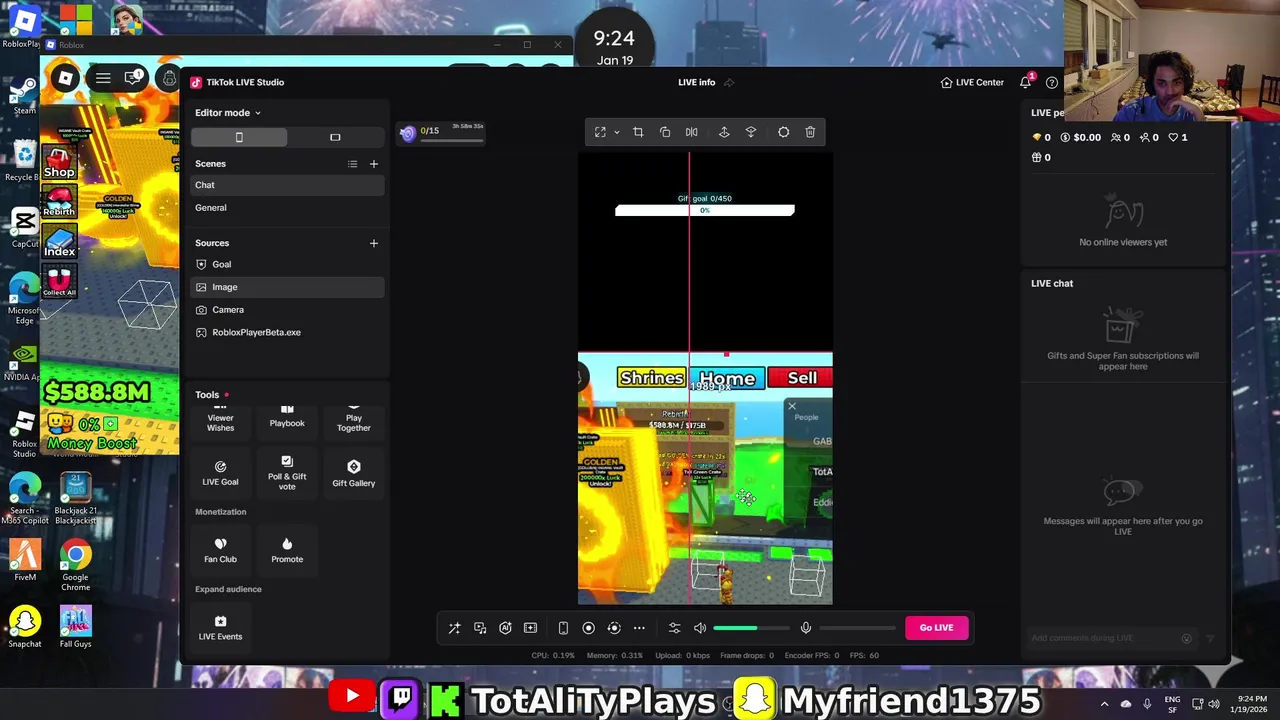This screenshot has height=720, width=1280.
Task: Open more options ellipsis in control bar
Action: click(639, 628)
